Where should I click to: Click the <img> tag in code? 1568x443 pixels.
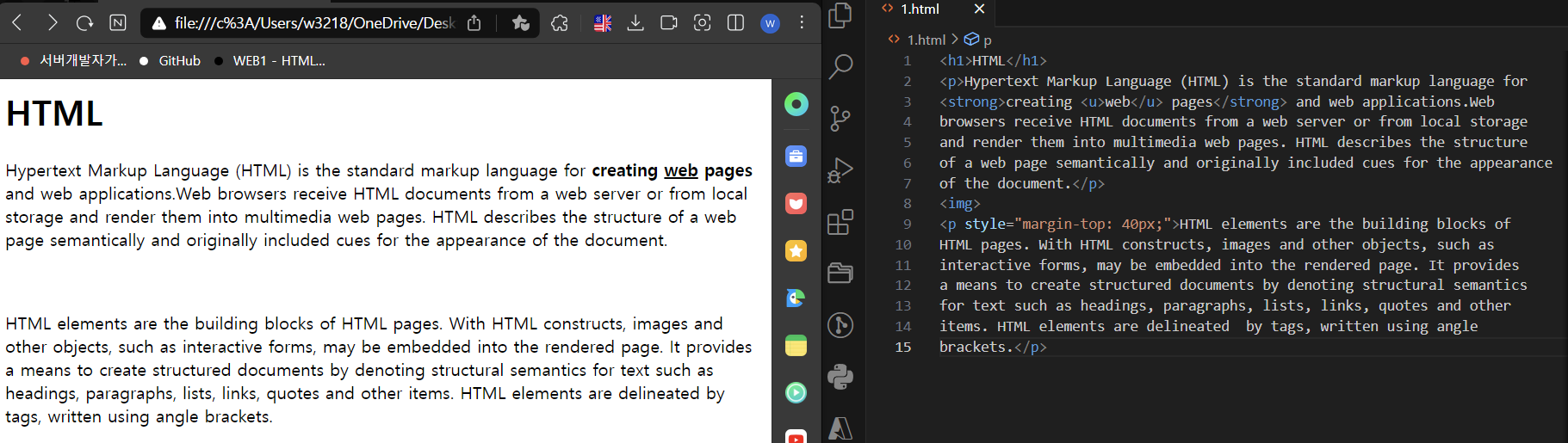[x=960, y=203]
